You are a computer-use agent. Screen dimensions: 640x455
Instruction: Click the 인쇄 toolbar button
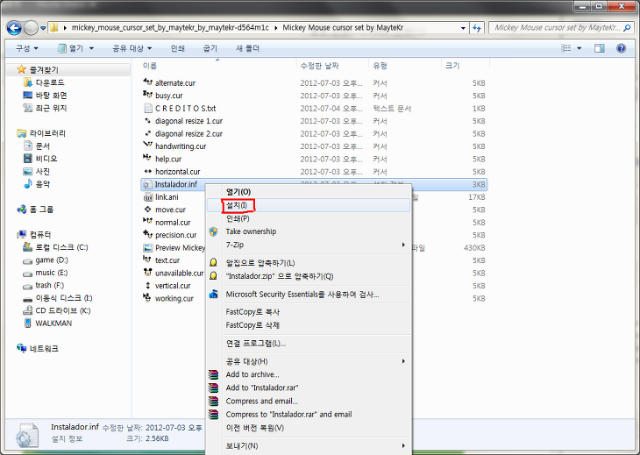pos(177,48)
